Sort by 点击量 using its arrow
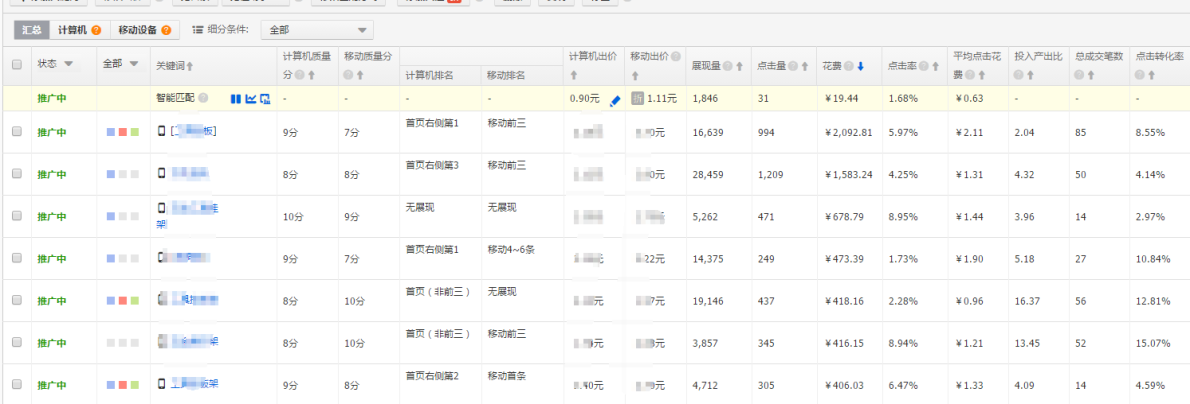The image size is (1190, 404). pyautogui.click(x=804, y=66)
